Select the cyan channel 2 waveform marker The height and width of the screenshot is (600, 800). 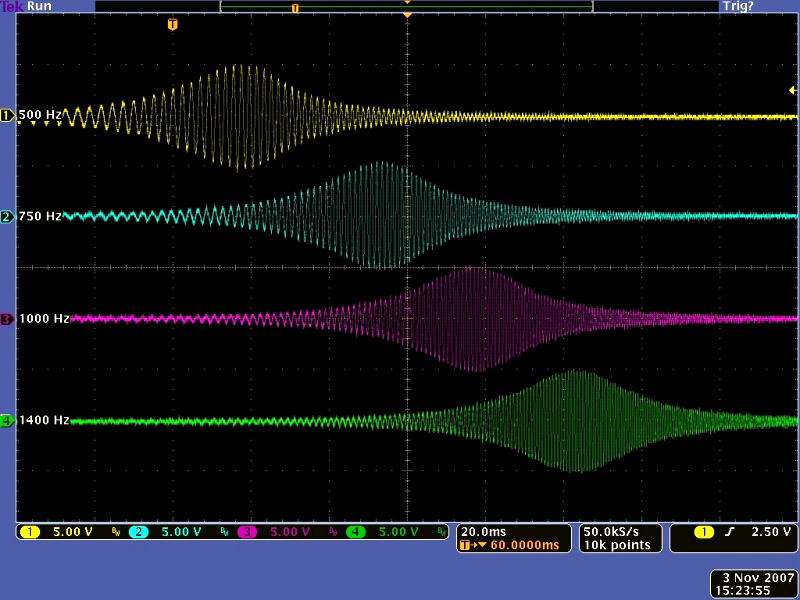pos(7,217)
